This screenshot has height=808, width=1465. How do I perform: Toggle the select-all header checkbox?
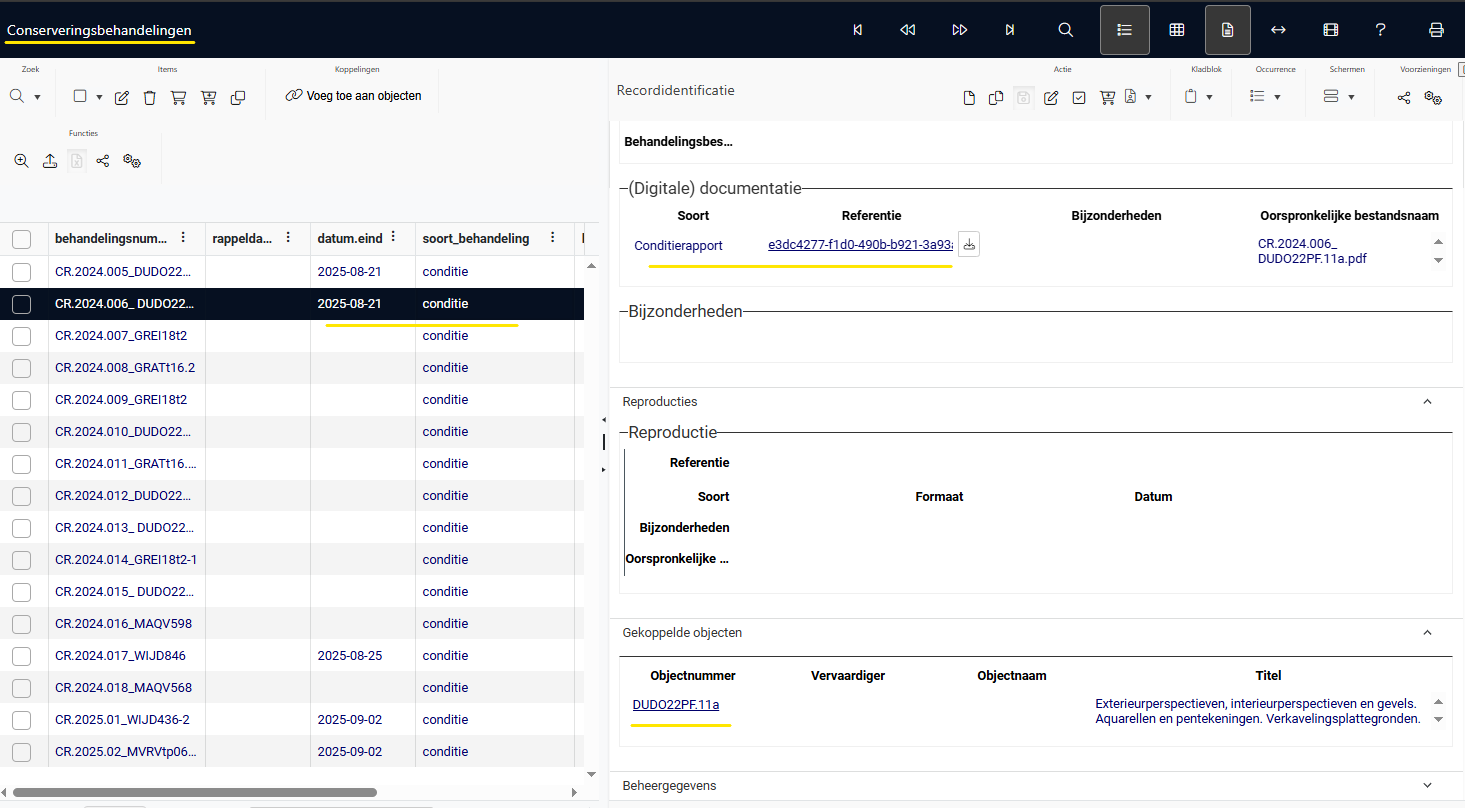(22, 239)
